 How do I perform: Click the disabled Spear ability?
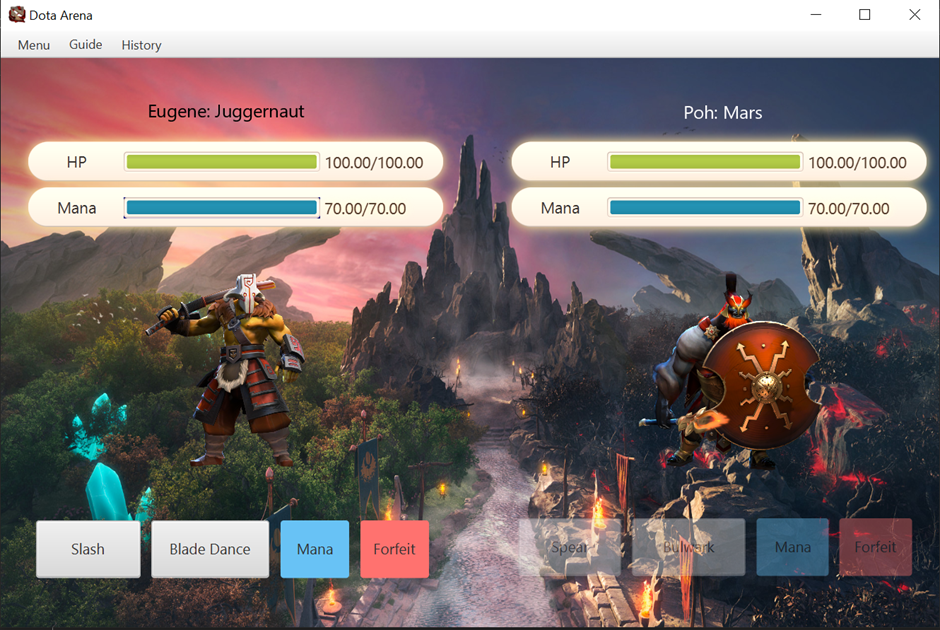coord(570,547)
